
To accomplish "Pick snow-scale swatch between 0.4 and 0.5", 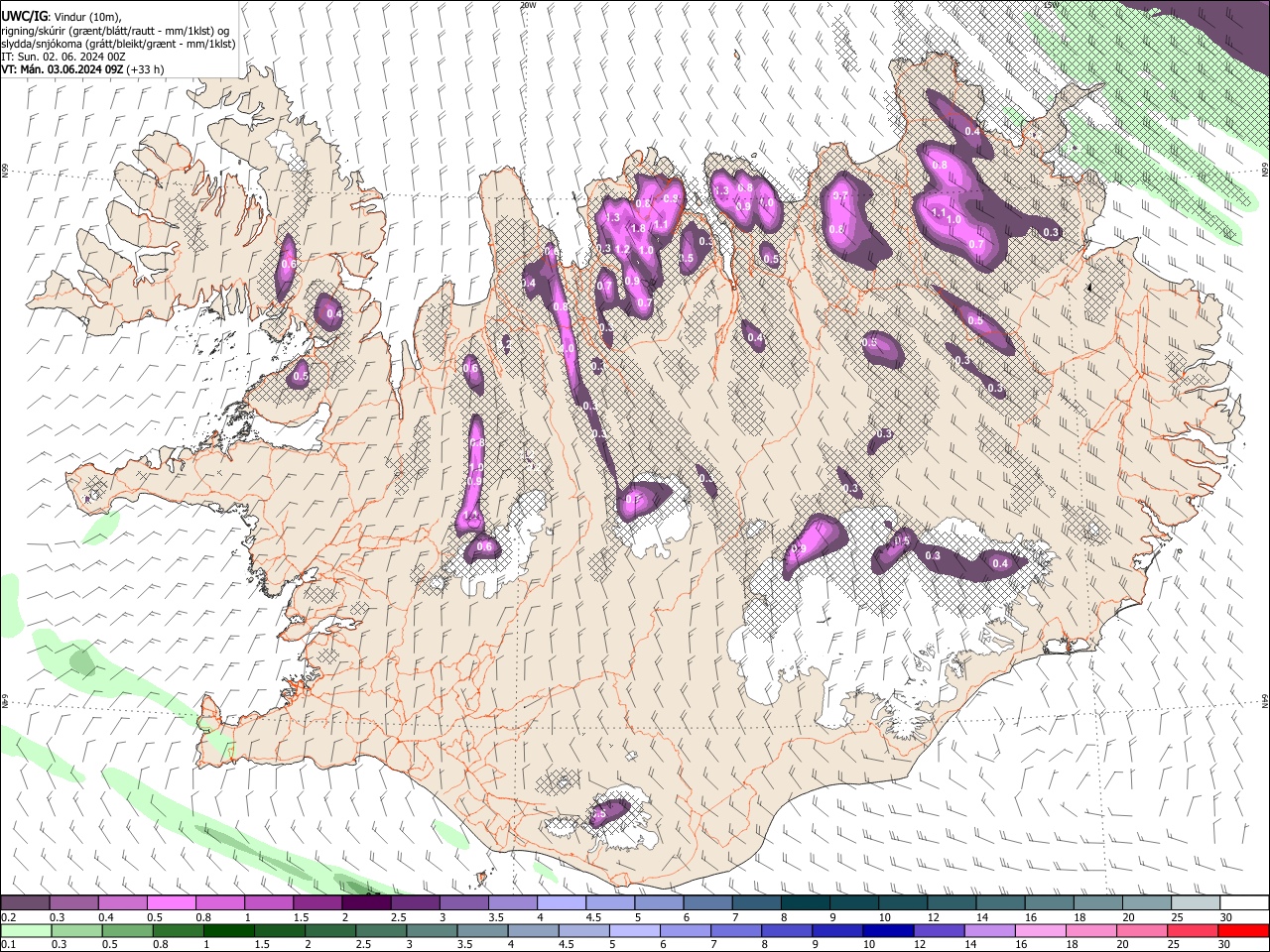I will click(x=122, y=903).
